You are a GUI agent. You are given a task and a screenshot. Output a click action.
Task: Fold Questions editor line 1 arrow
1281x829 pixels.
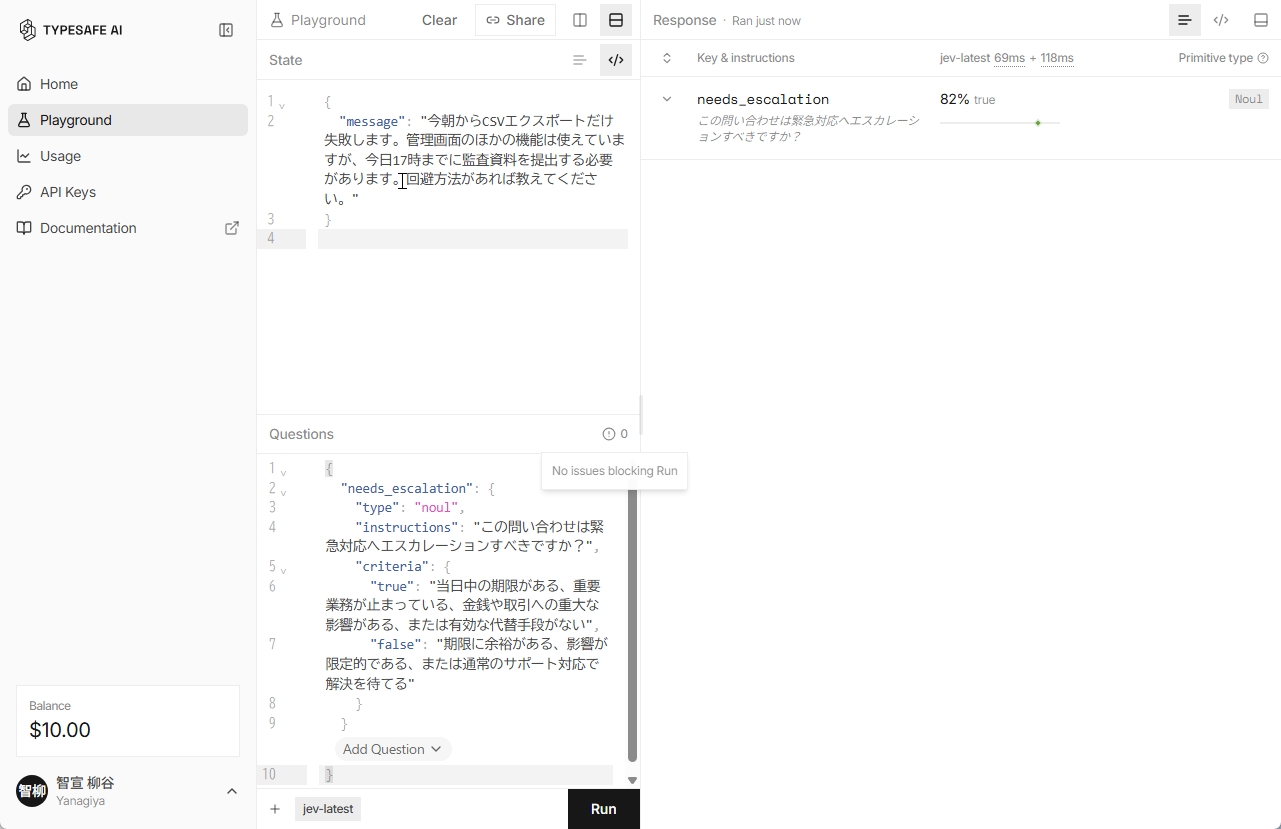[x=283, y=471]
